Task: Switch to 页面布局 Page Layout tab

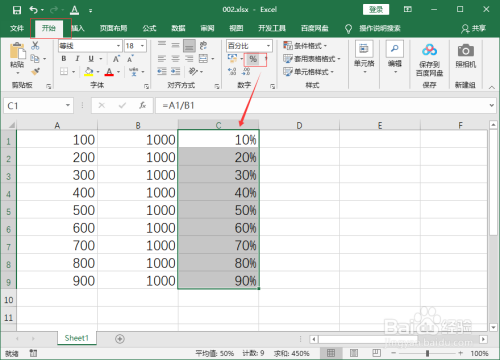Action: point(113,28)
